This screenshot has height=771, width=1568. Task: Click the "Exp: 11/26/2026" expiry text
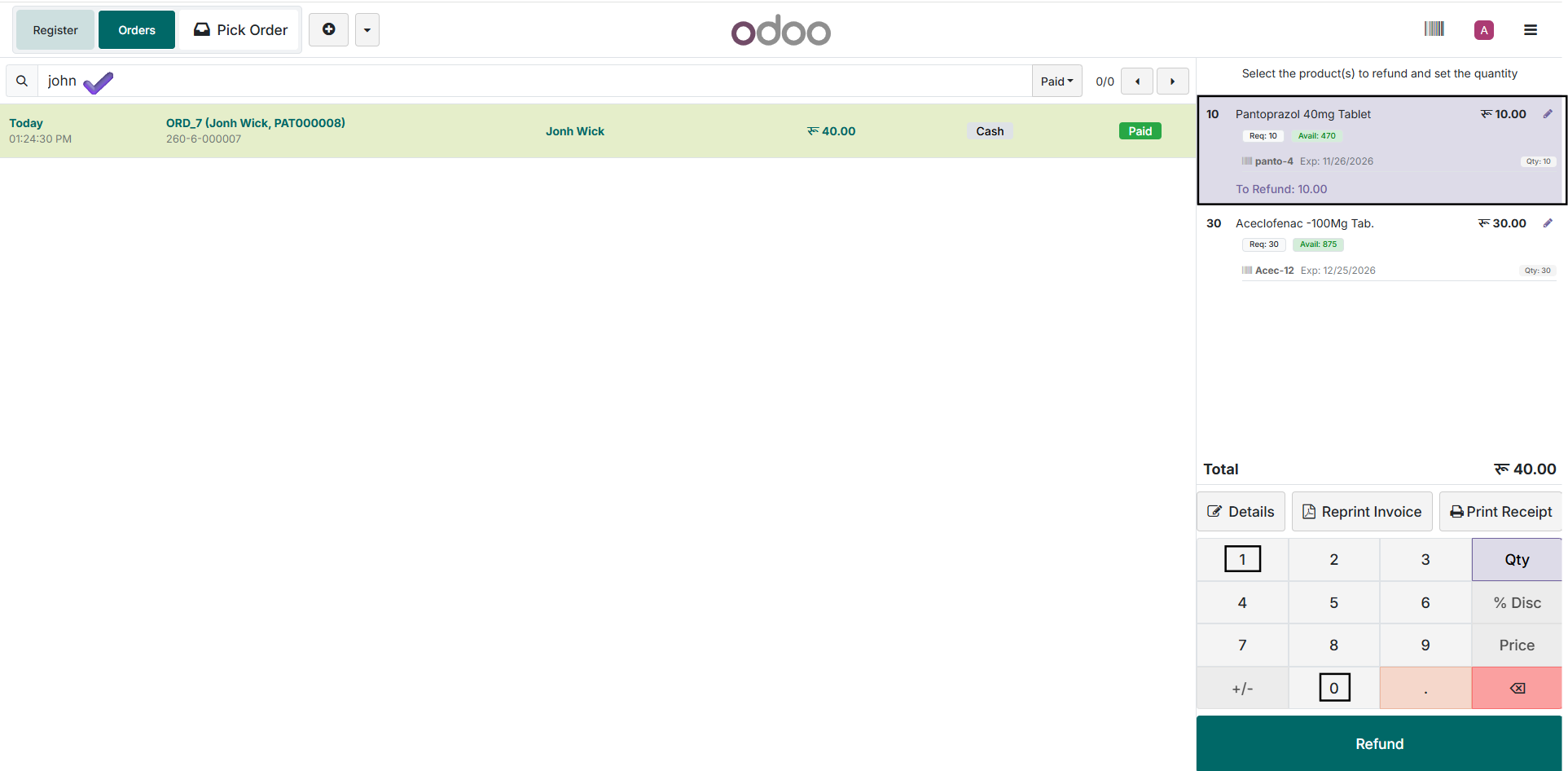coord(1336,161)
